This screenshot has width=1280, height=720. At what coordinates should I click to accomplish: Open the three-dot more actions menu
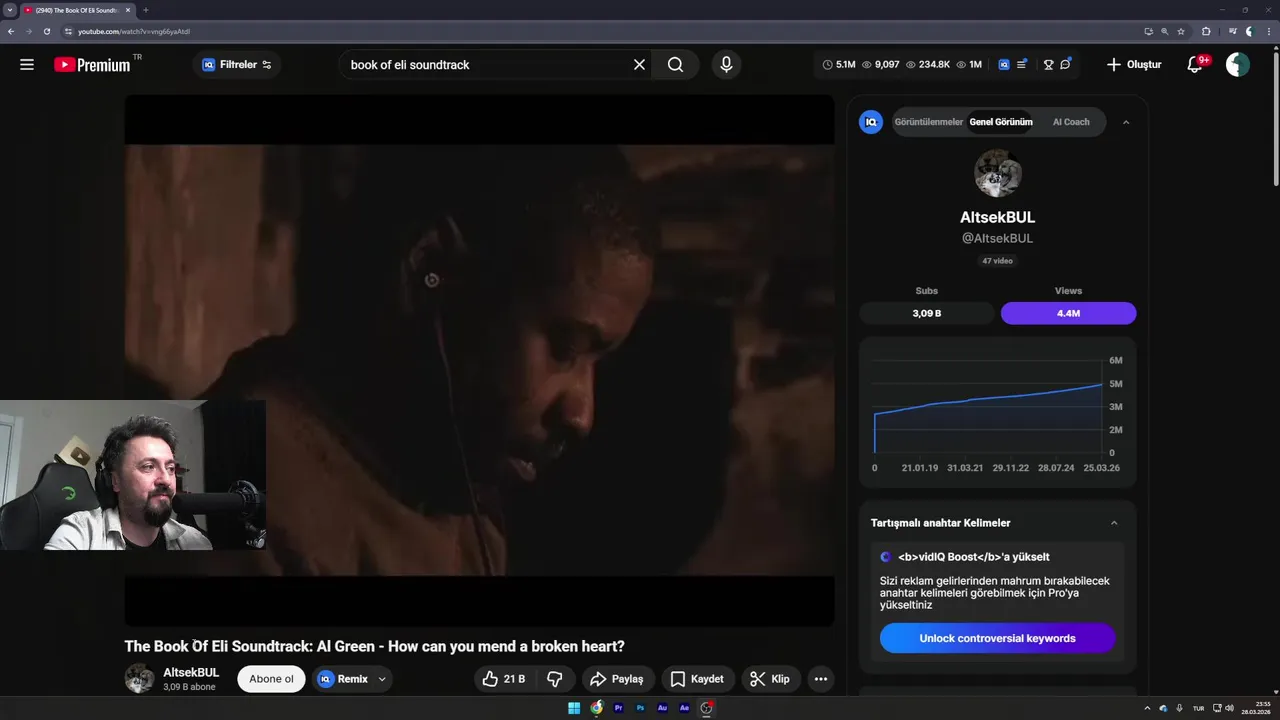(821, 679)
